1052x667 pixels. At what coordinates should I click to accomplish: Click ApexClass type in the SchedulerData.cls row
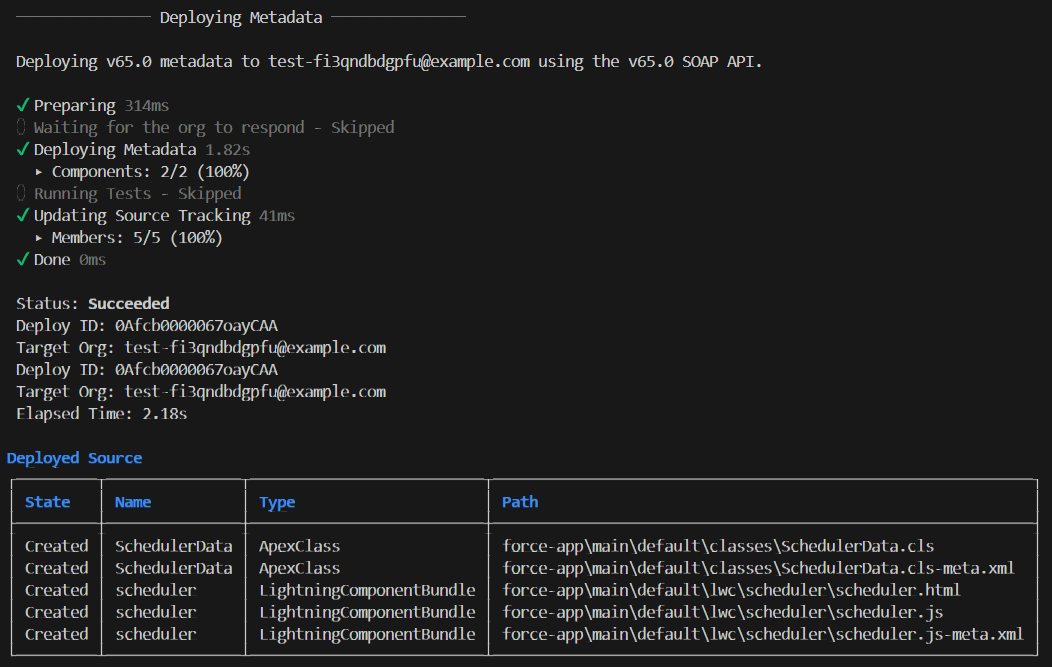(299, 546)
